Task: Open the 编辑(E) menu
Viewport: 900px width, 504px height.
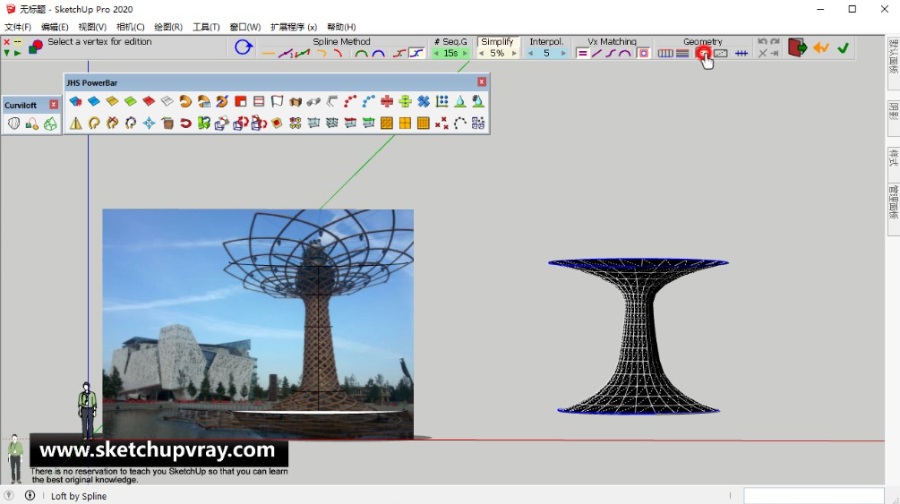Action: (x=55, y=27)
